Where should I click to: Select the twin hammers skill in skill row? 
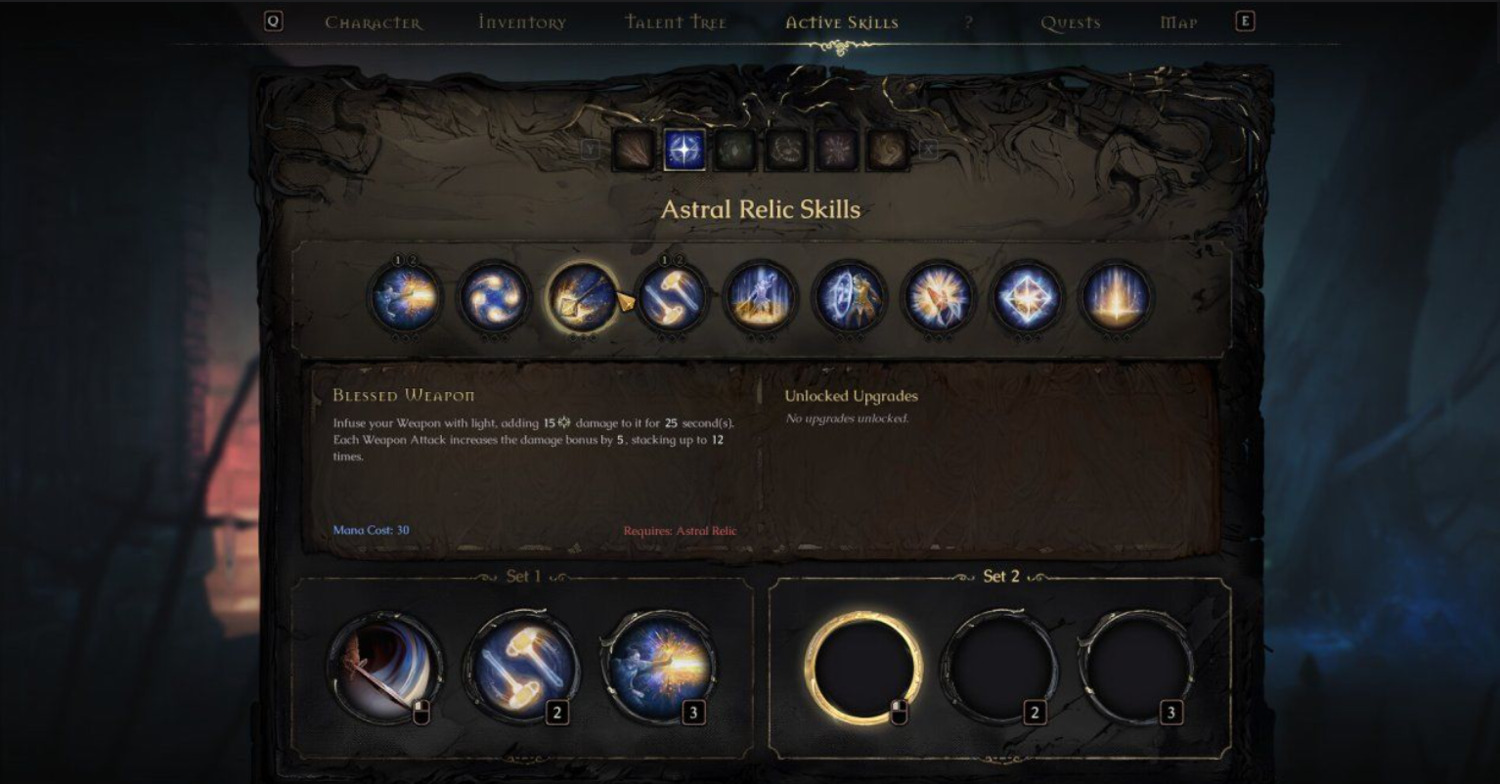coord(672,298)
